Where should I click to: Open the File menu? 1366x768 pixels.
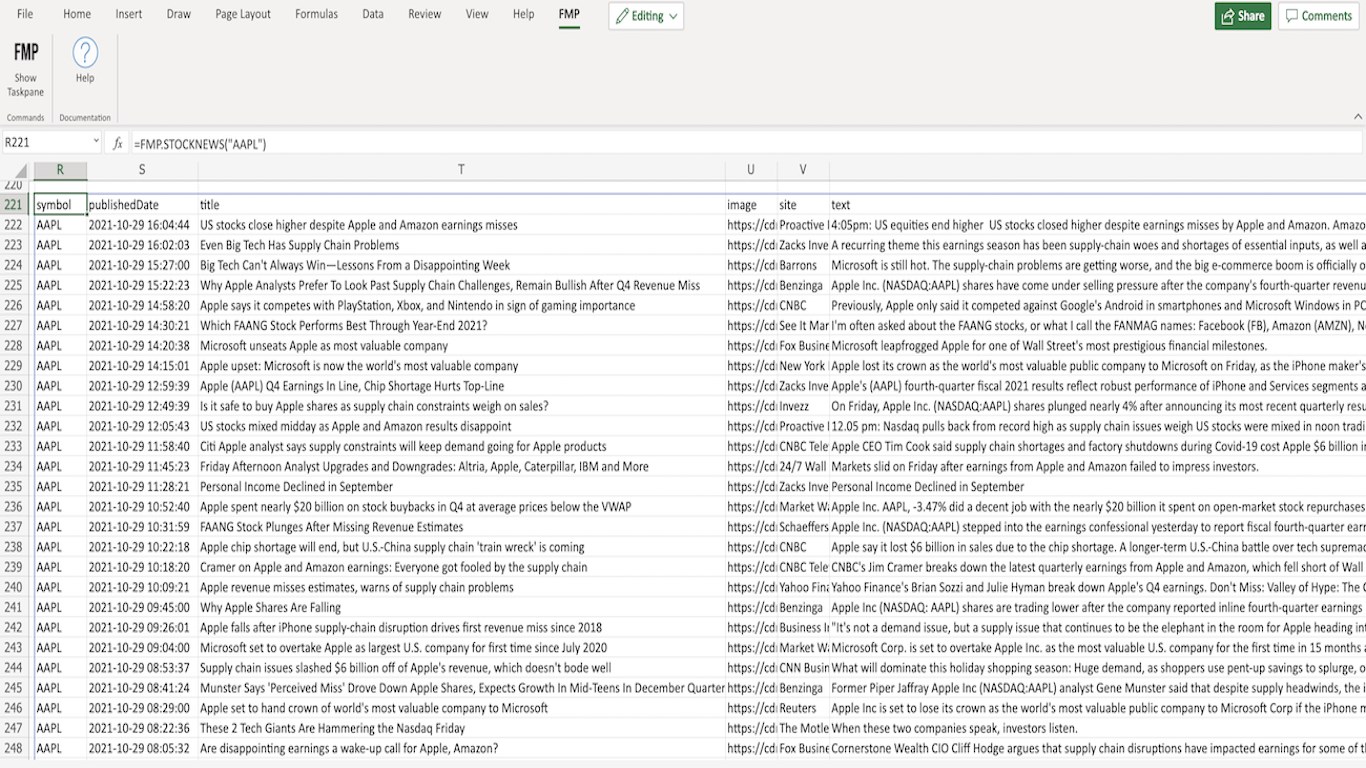pyautogui.click(x=25, y=15)
